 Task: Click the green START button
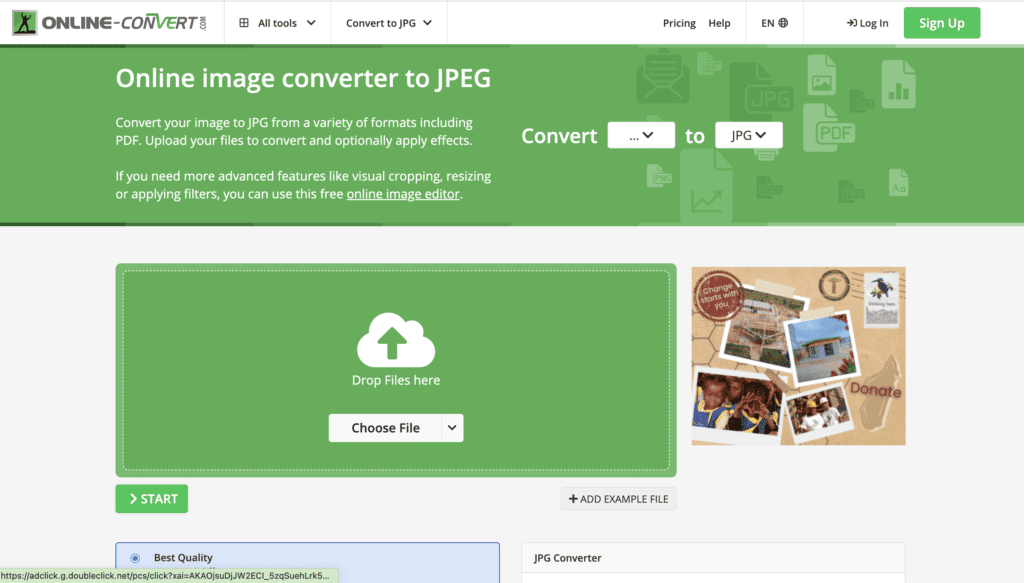tap(152, 499)
